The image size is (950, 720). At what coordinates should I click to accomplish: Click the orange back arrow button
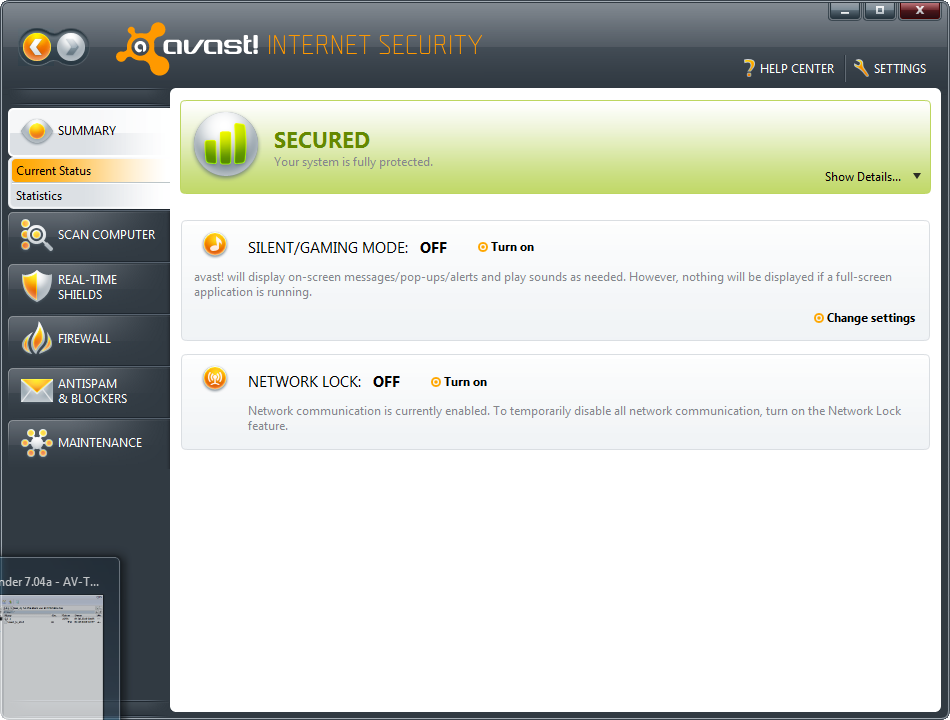tap(37, 46)
